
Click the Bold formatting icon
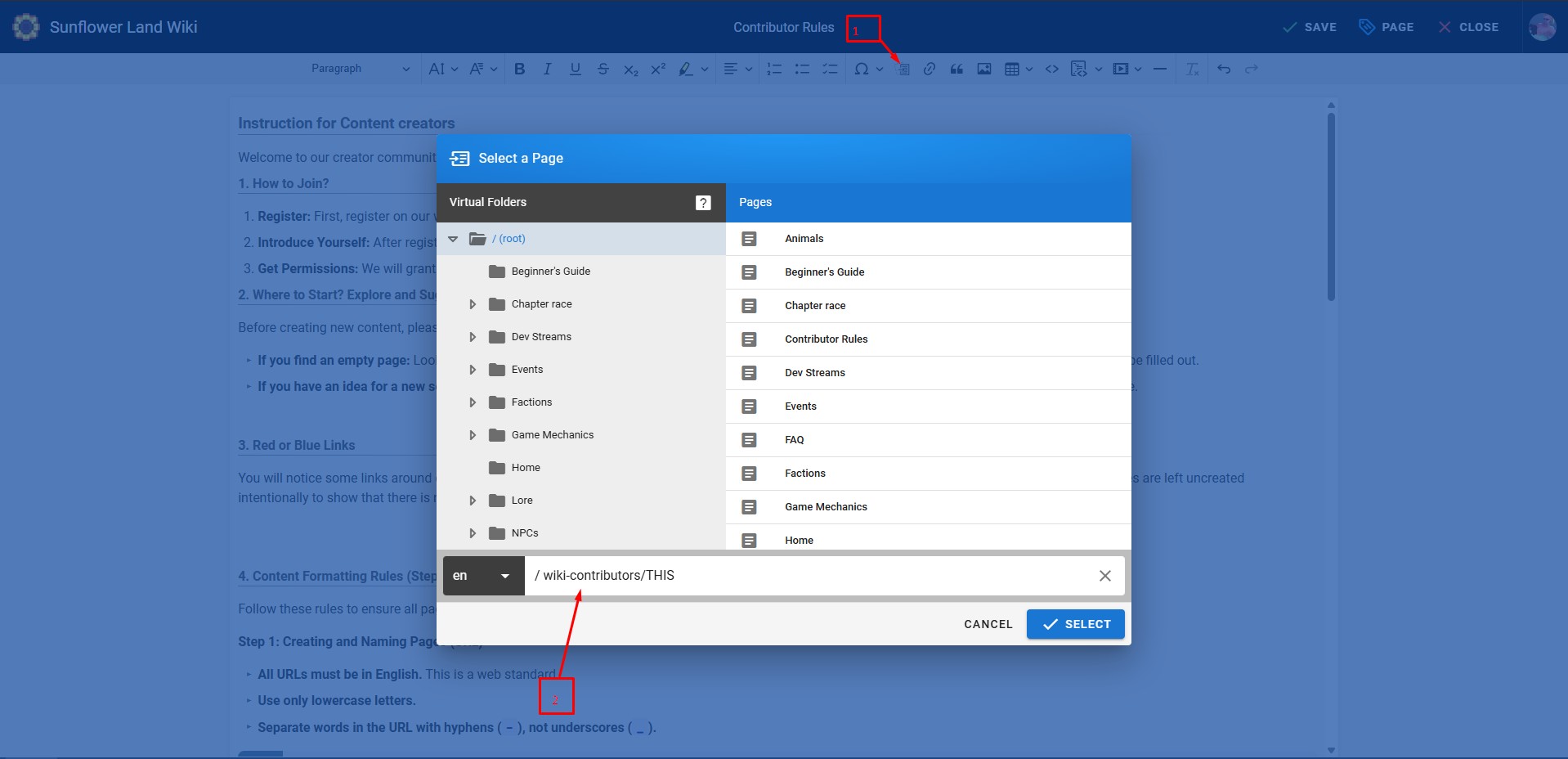(x=519, y=70)
